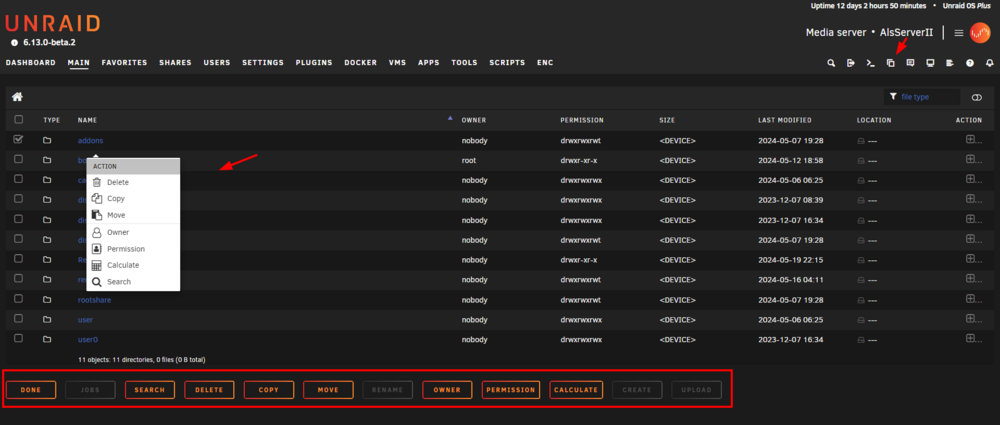
Task: Click the bottom SEARCH button
Action: tap(150, 390)
